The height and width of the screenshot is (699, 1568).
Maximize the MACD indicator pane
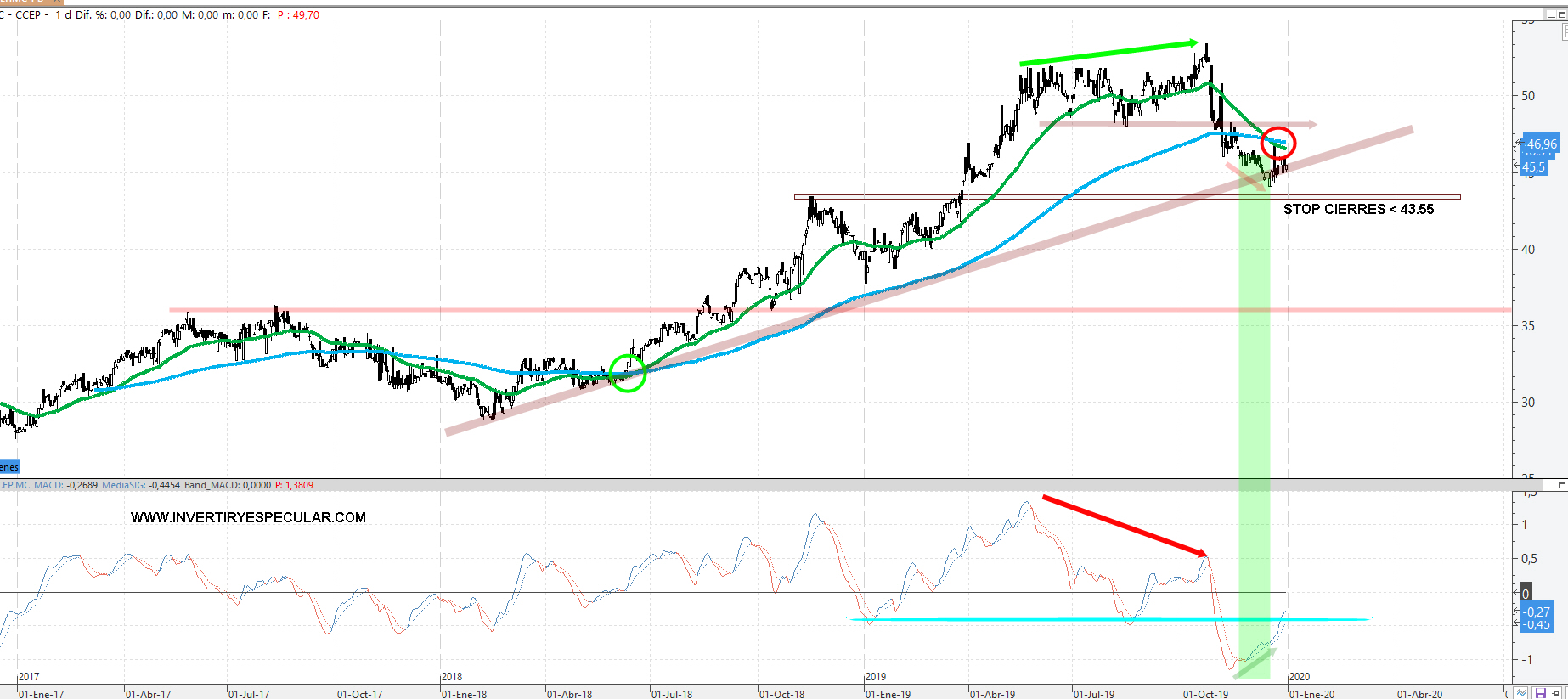[1561, 486]
